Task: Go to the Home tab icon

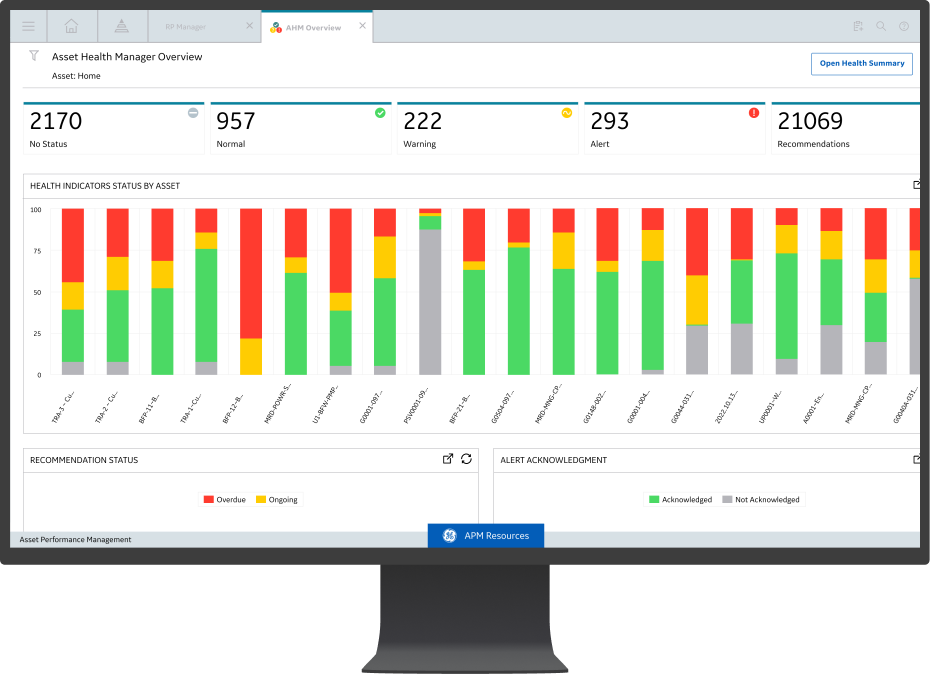Action: [71, 26]
